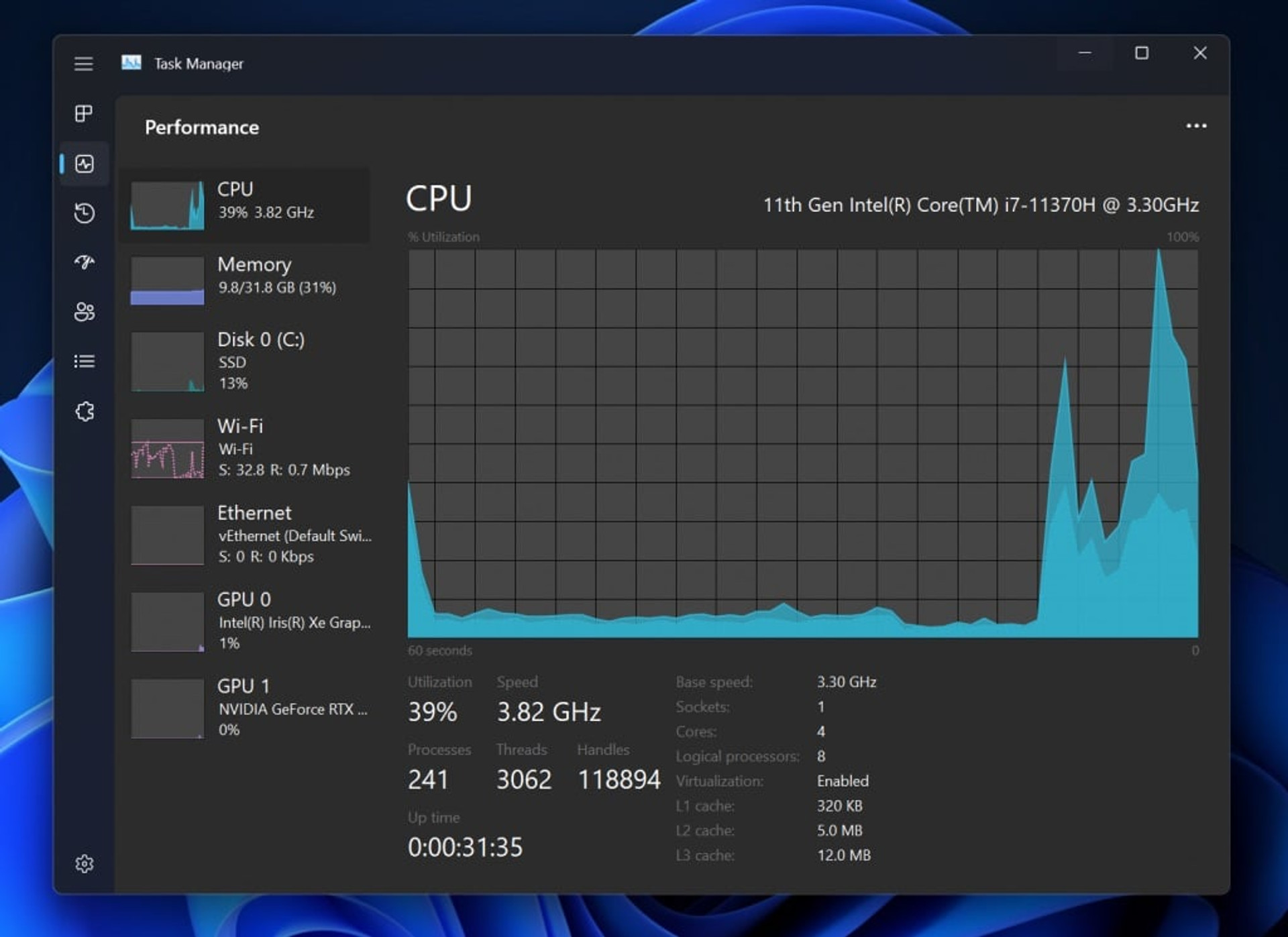Viewport: 1288px width, 937px height.
Task: Click the threads count 3062
Action: click(x=524, y=779)
